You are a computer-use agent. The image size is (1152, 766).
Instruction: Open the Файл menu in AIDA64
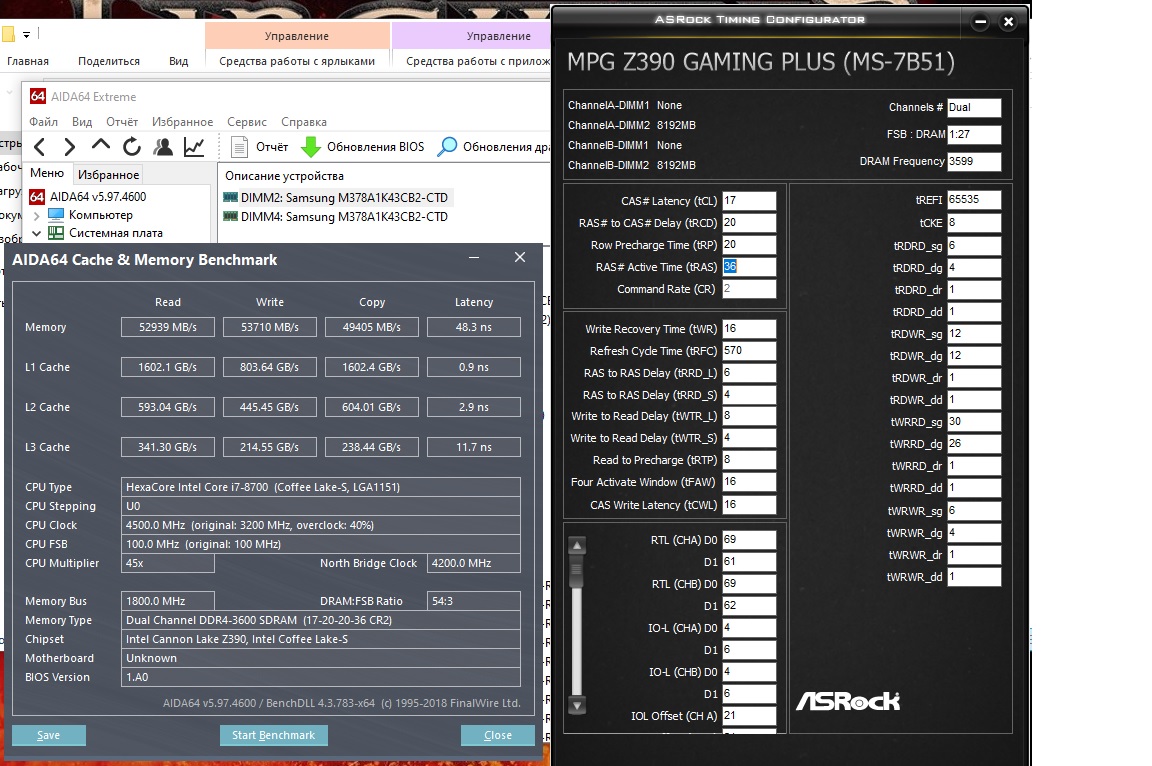point(43,122)
